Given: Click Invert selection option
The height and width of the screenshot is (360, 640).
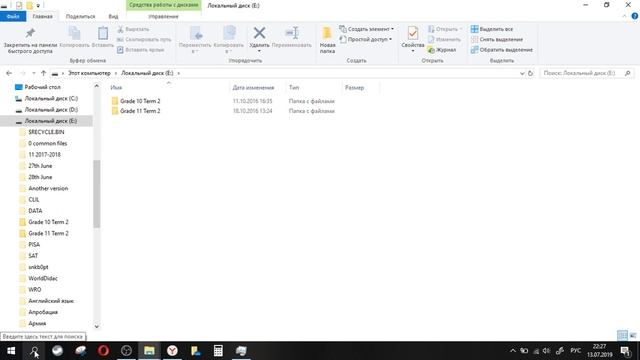Looking at the screenshot, I should (x=502, y=50).
